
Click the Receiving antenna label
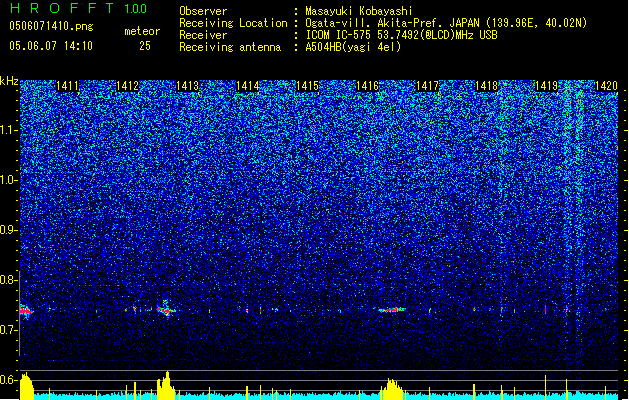tap(230, 47)
